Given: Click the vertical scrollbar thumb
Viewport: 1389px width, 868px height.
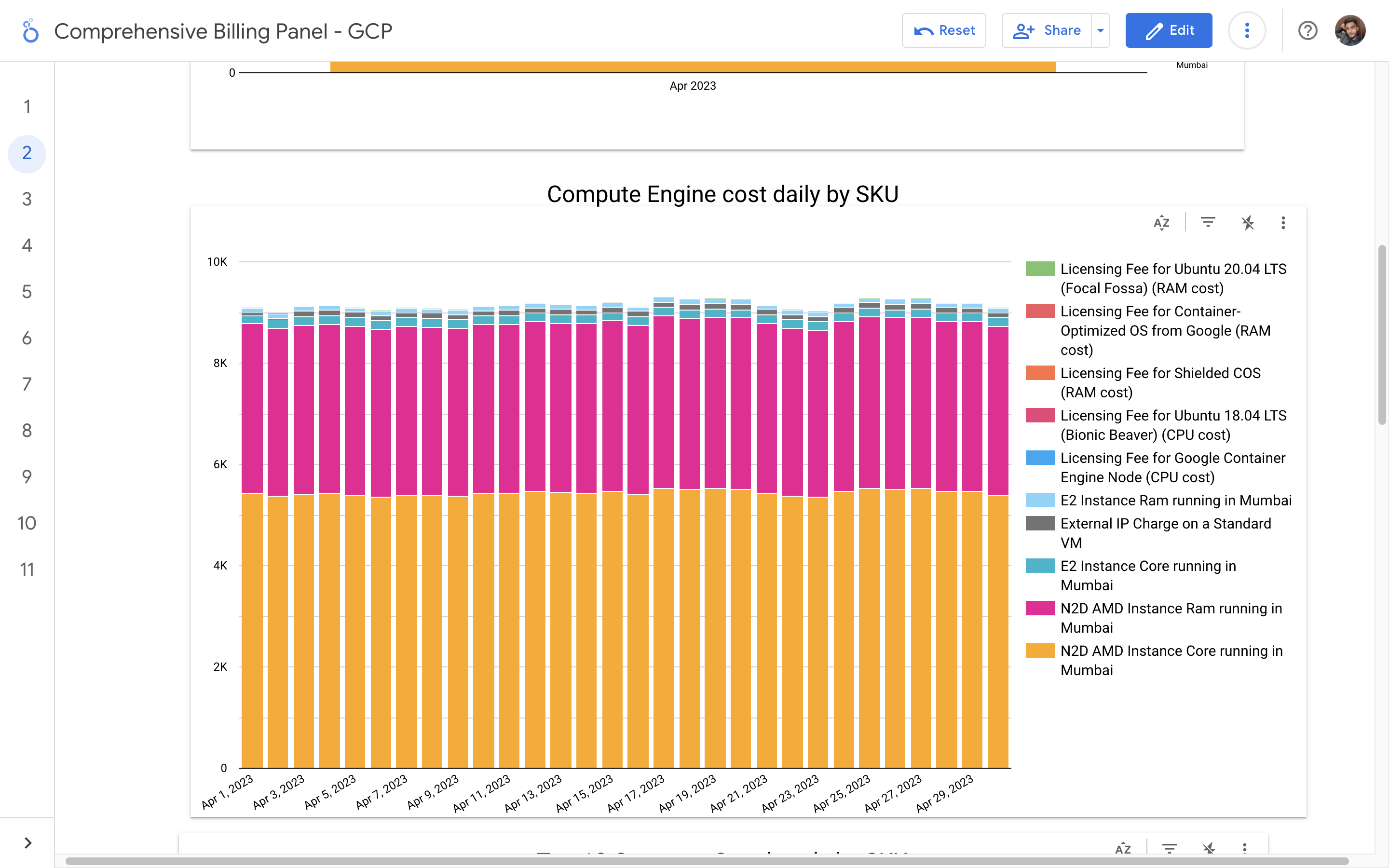Looking at the screenshot, I should (x=1382, y=335).
